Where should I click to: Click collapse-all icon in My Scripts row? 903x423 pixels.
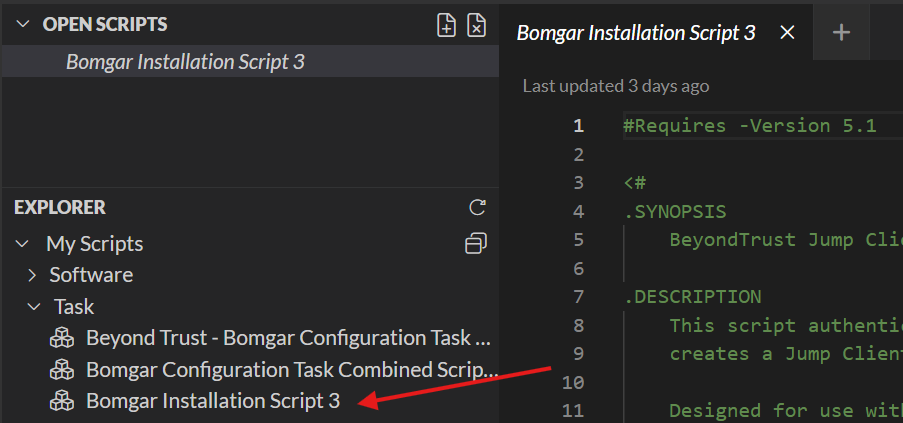pyautogui.click(x=477, y=243)
